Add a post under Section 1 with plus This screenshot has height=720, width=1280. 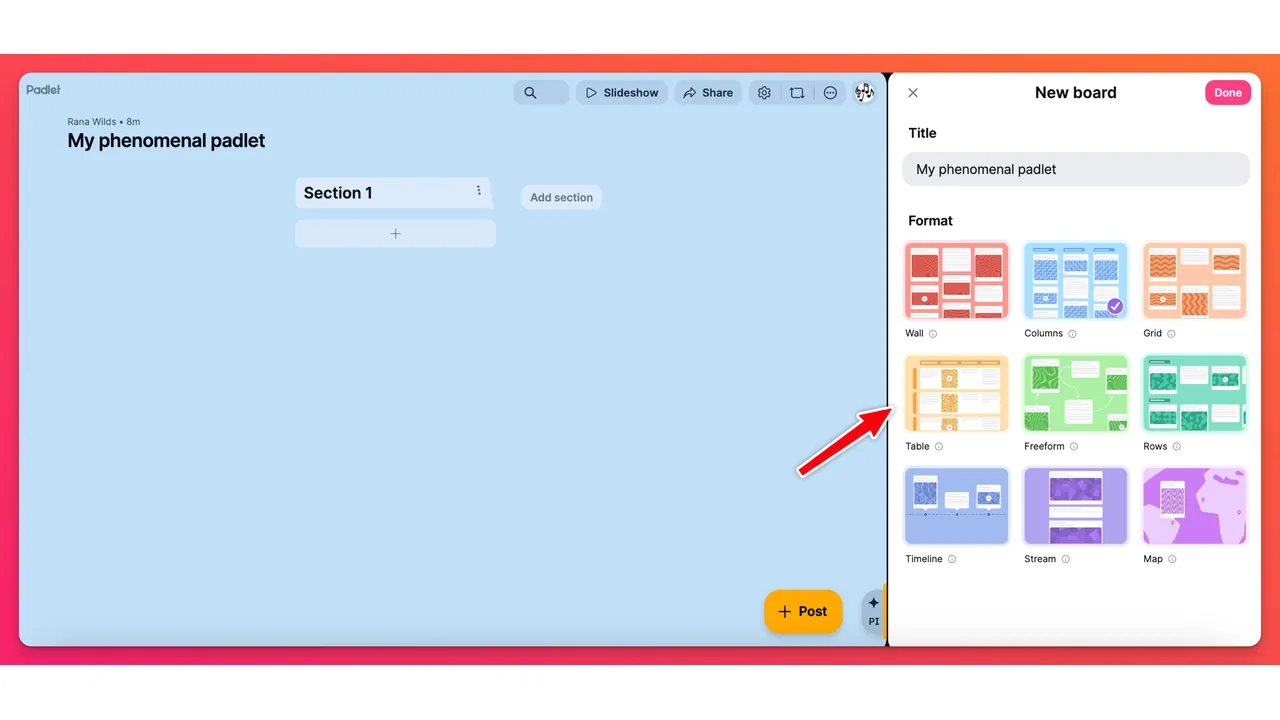click(x=395, y=234)
